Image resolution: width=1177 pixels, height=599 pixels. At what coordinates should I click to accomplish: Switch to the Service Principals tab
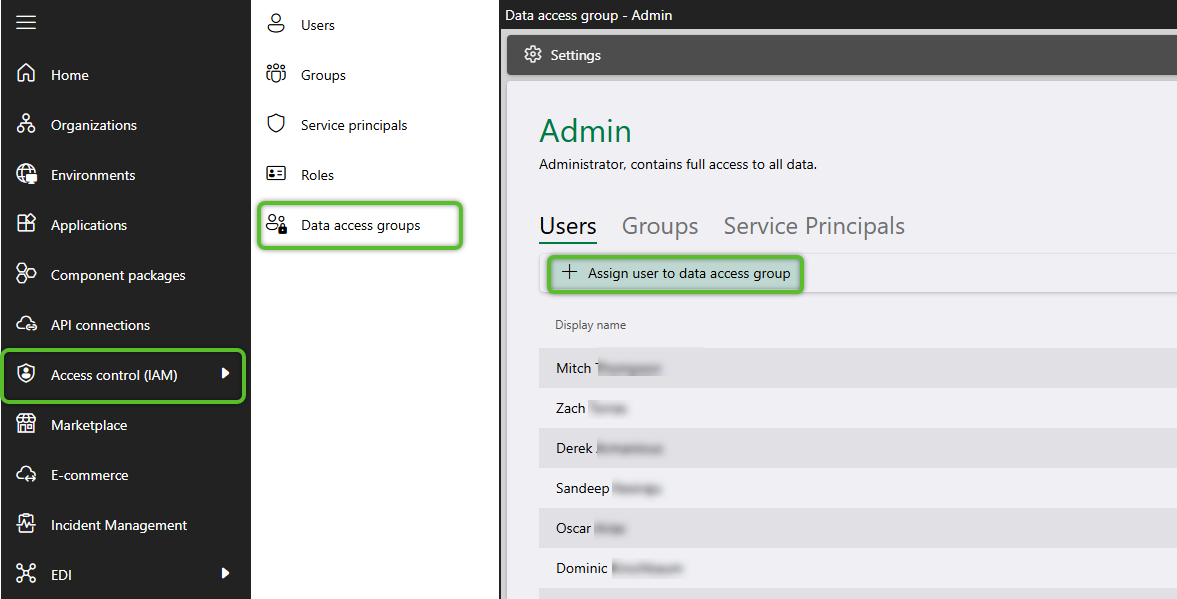814,227
